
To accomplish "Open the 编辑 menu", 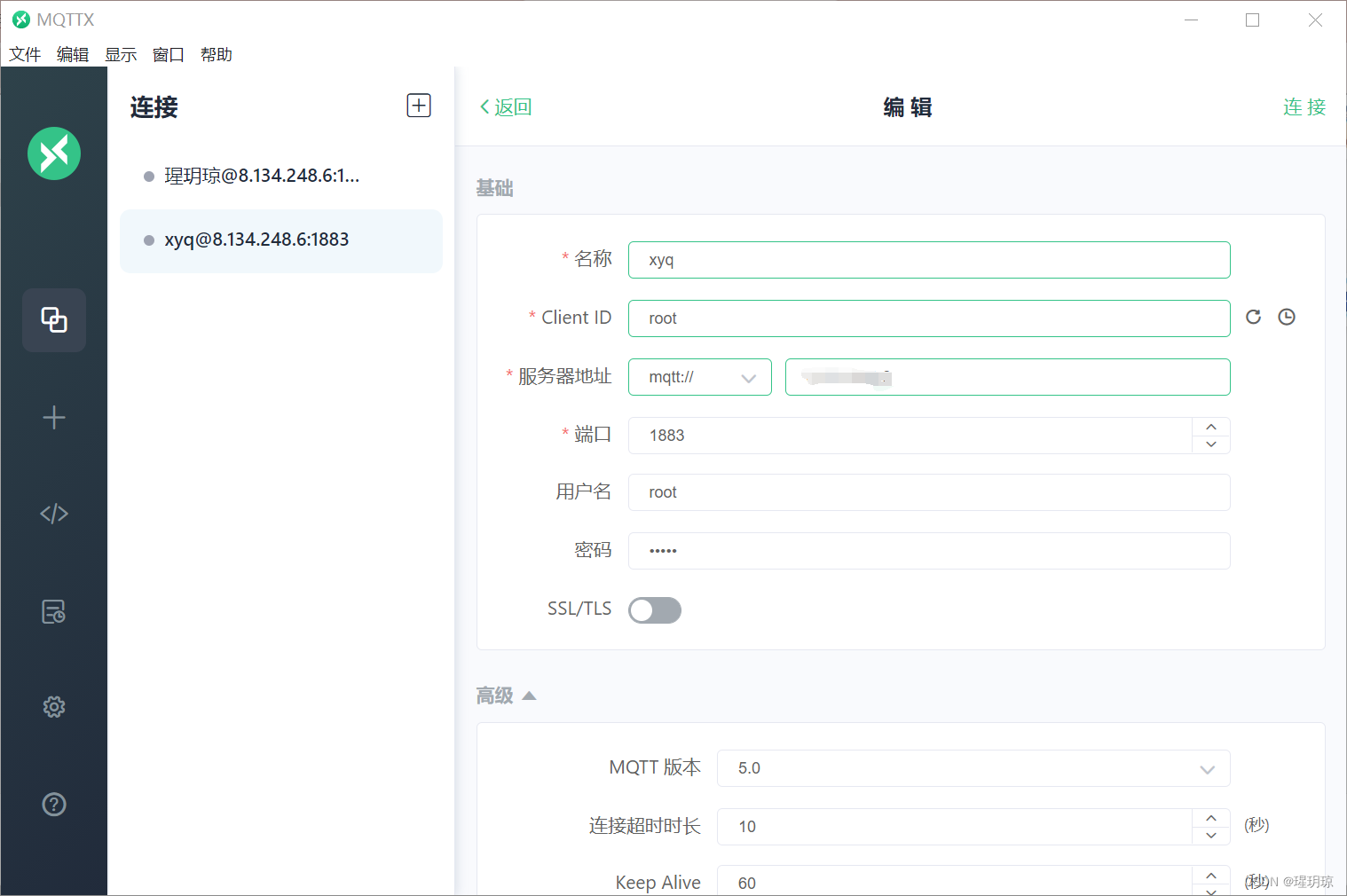I will click(x=72, y=54).
